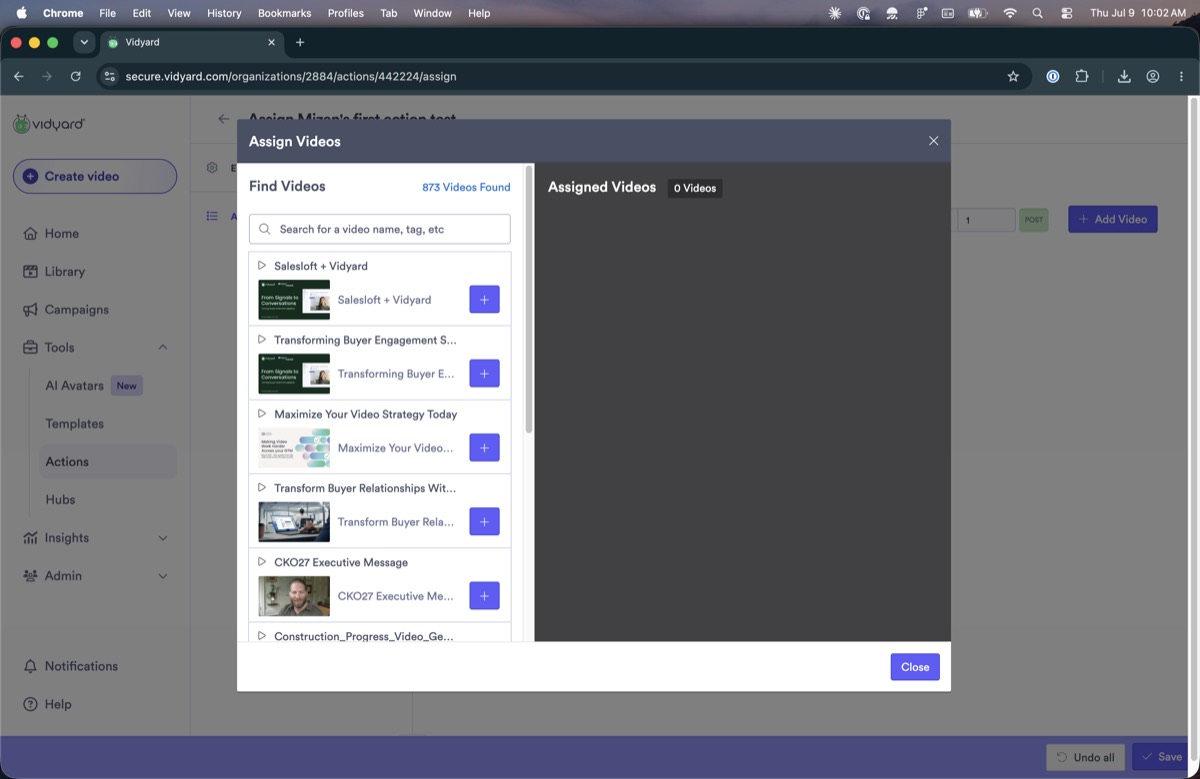Image resolution: width=1200 pixels, height=779 pixels.
Task: Add CKO27 Executive Message video with plus
Action: [484, 595]
